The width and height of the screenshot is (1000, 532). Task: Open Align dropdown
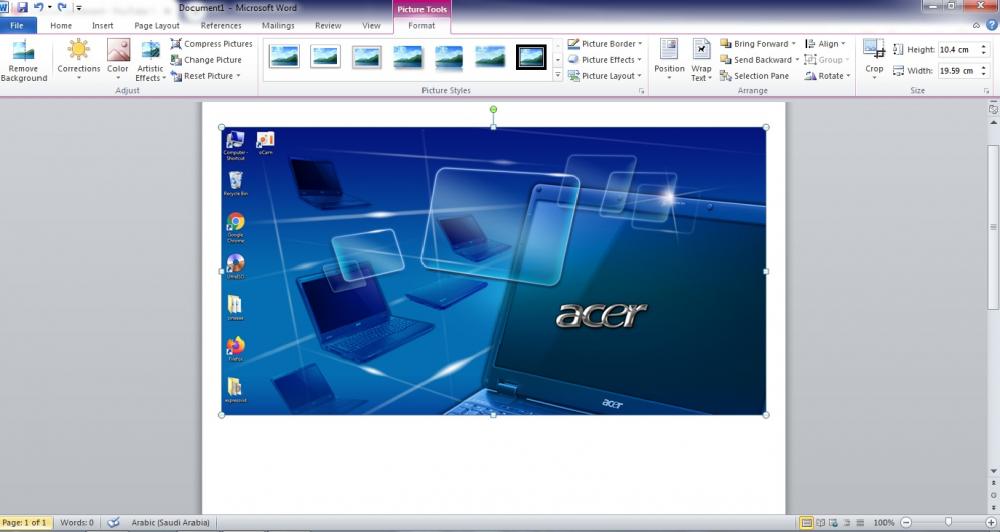coord(825,43)
